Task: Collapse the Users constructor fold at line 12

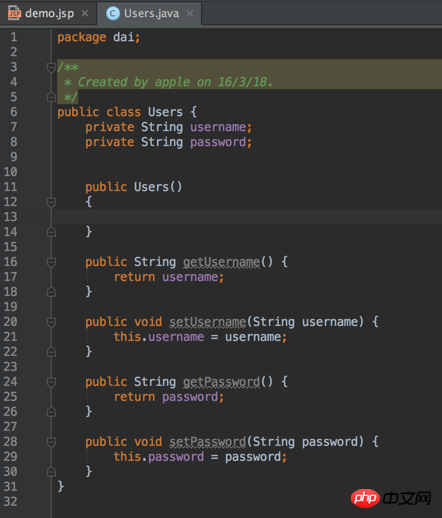Action: coord(51,202)
